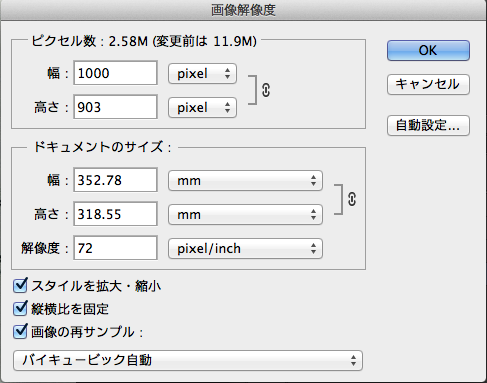
Task: Open the 自動設定... auto settings
Action: (428, 125)
